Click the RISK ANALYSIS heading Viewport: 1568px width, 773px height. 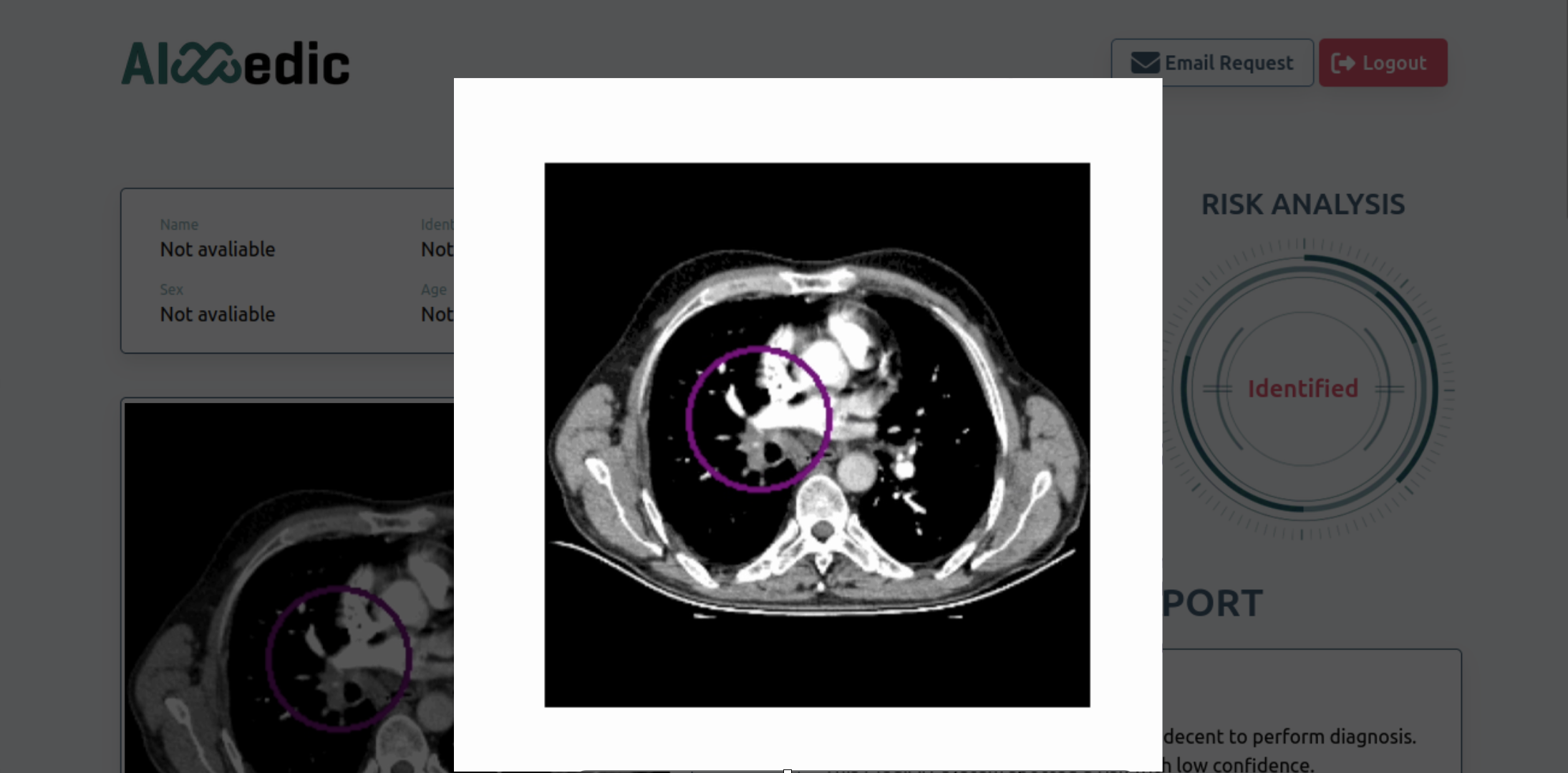[1303, 205]
